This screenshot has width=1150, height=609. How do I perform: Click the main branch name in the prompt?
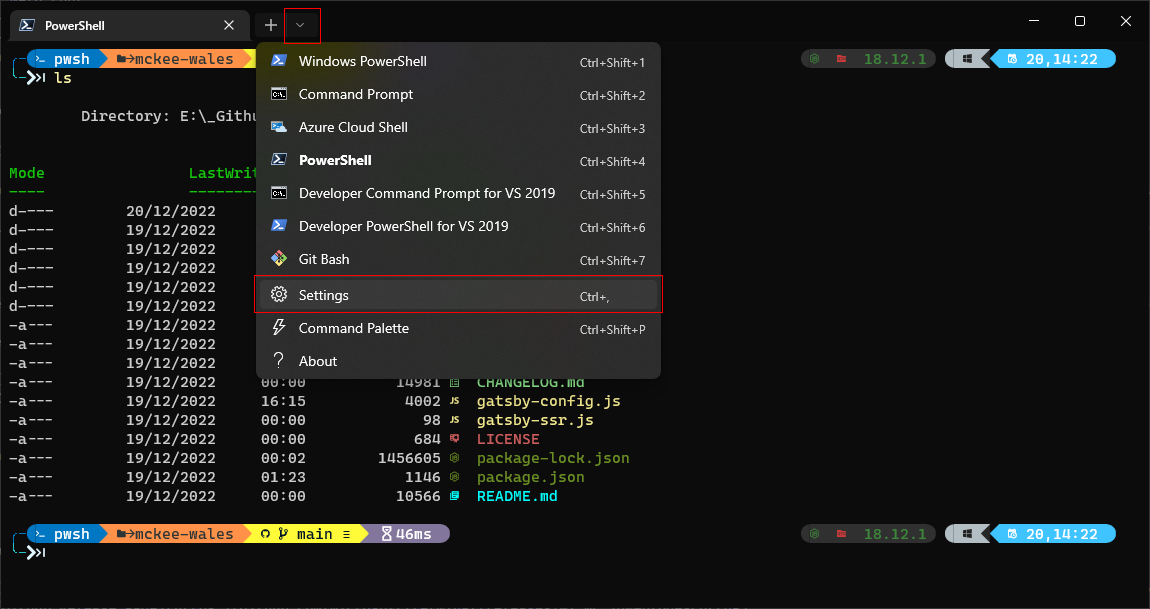pyautogui.click(x=315, y=534)
